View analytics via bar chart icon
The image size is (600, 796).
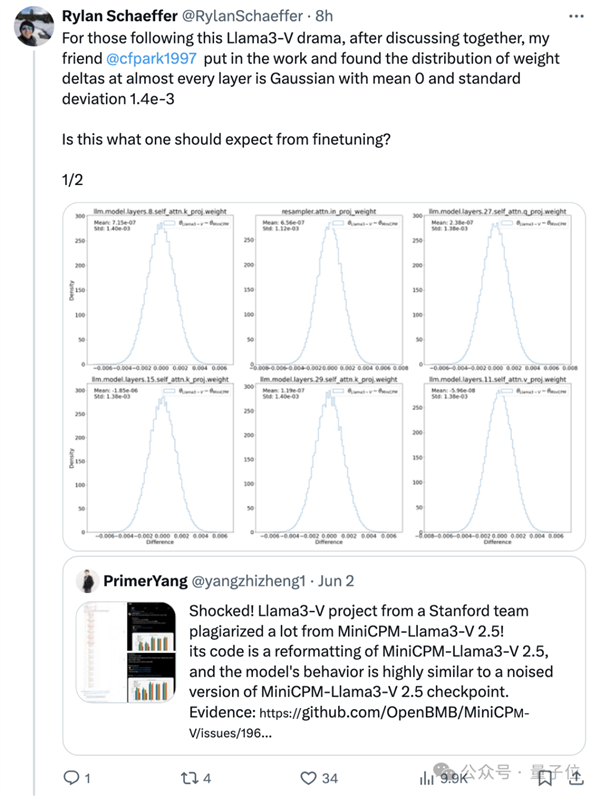click(x=427, y=778)
